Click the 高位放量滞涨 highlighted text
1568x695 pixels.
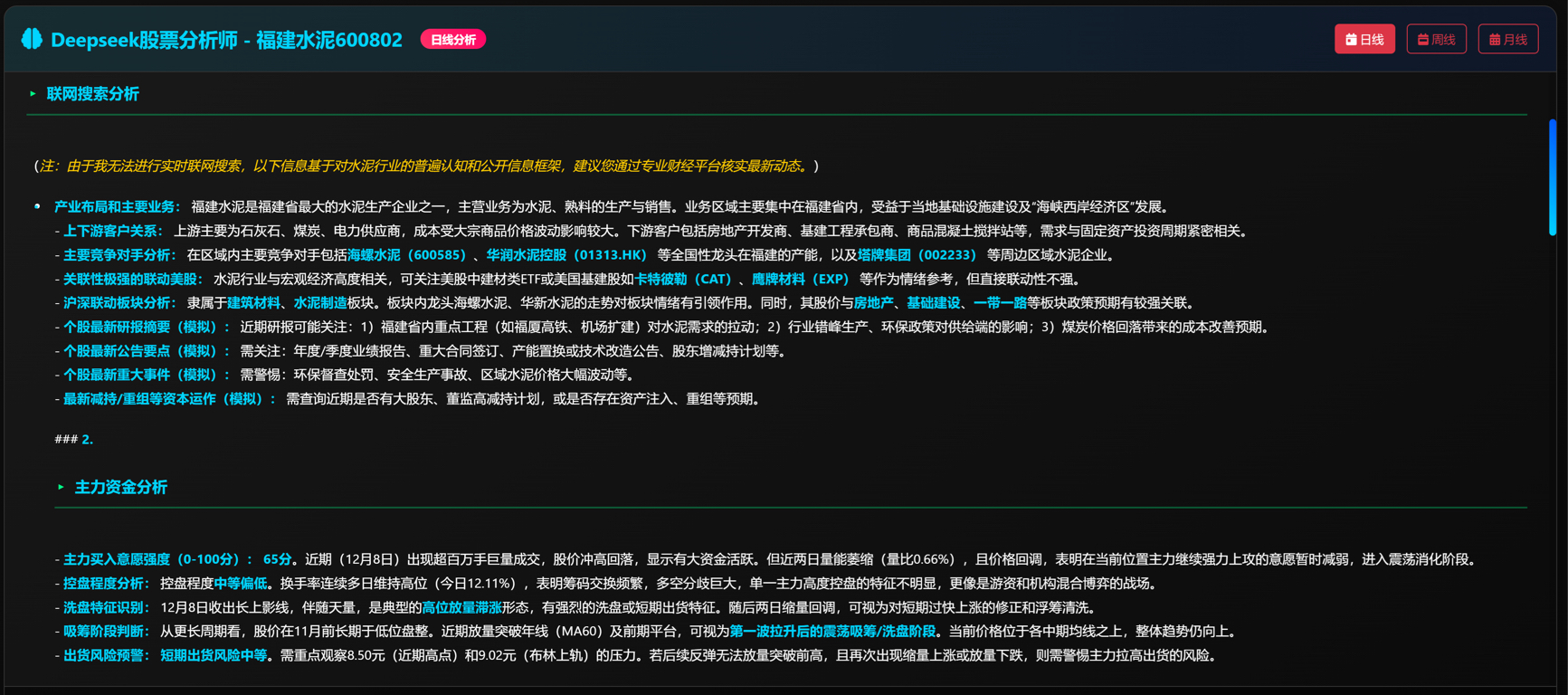coord(461,608)
